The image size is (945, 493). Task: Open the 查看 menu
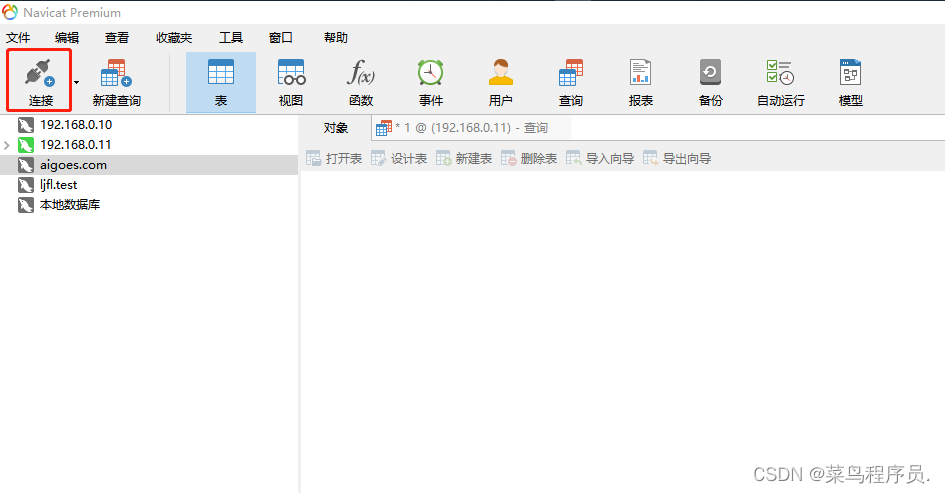click(x=117, y=38)
